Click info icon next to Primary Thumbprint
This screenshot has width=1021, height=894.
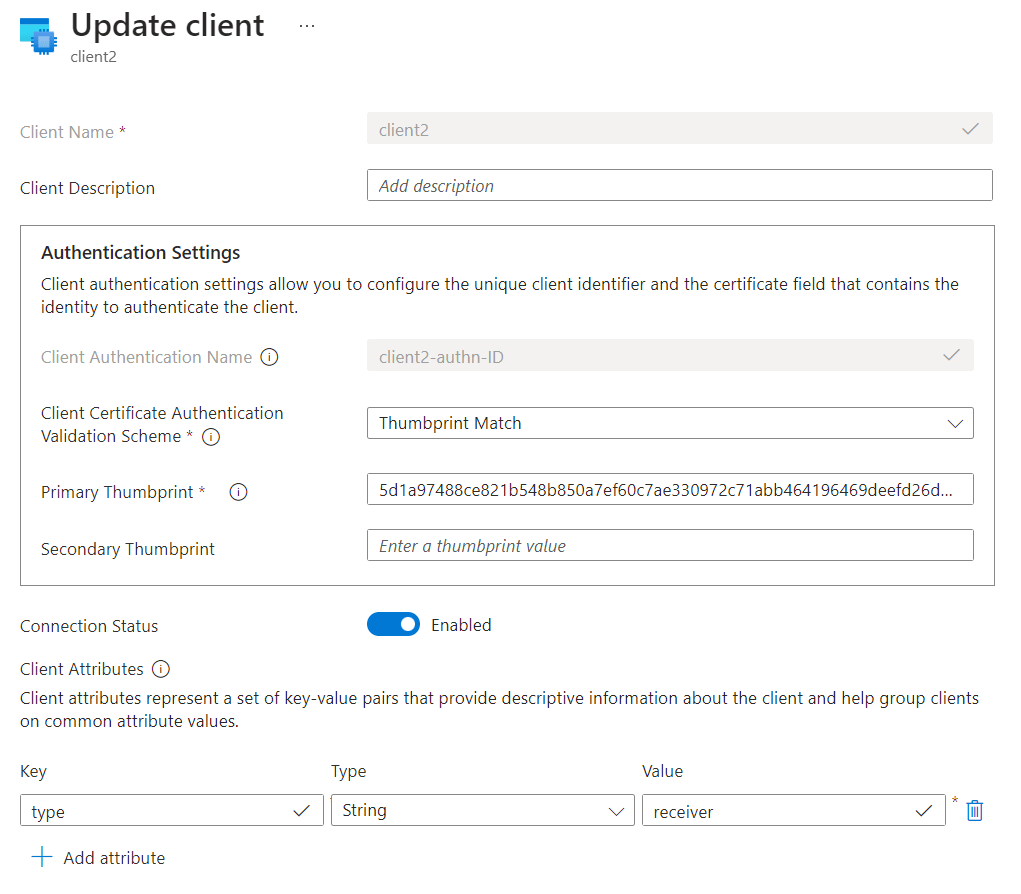click(x=238, y=492)
